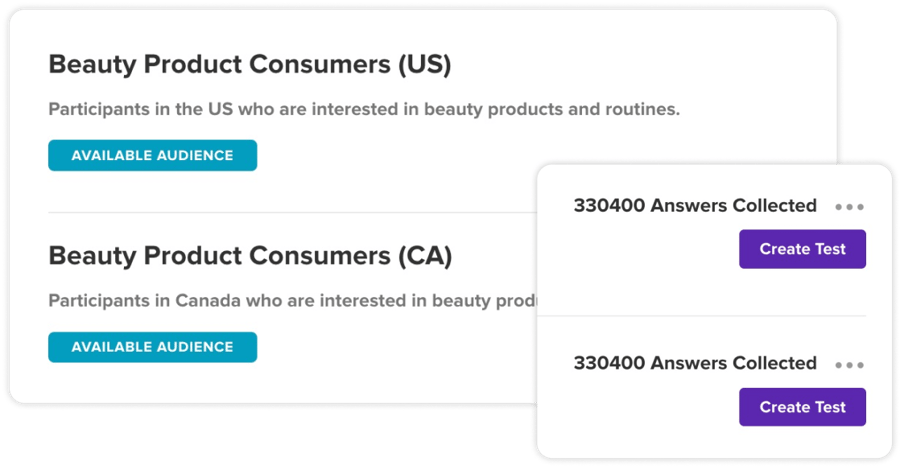Click Available Audience badge under CA consumers
Viewport: 900px width, 466px height.
click(x=152, y=347)
